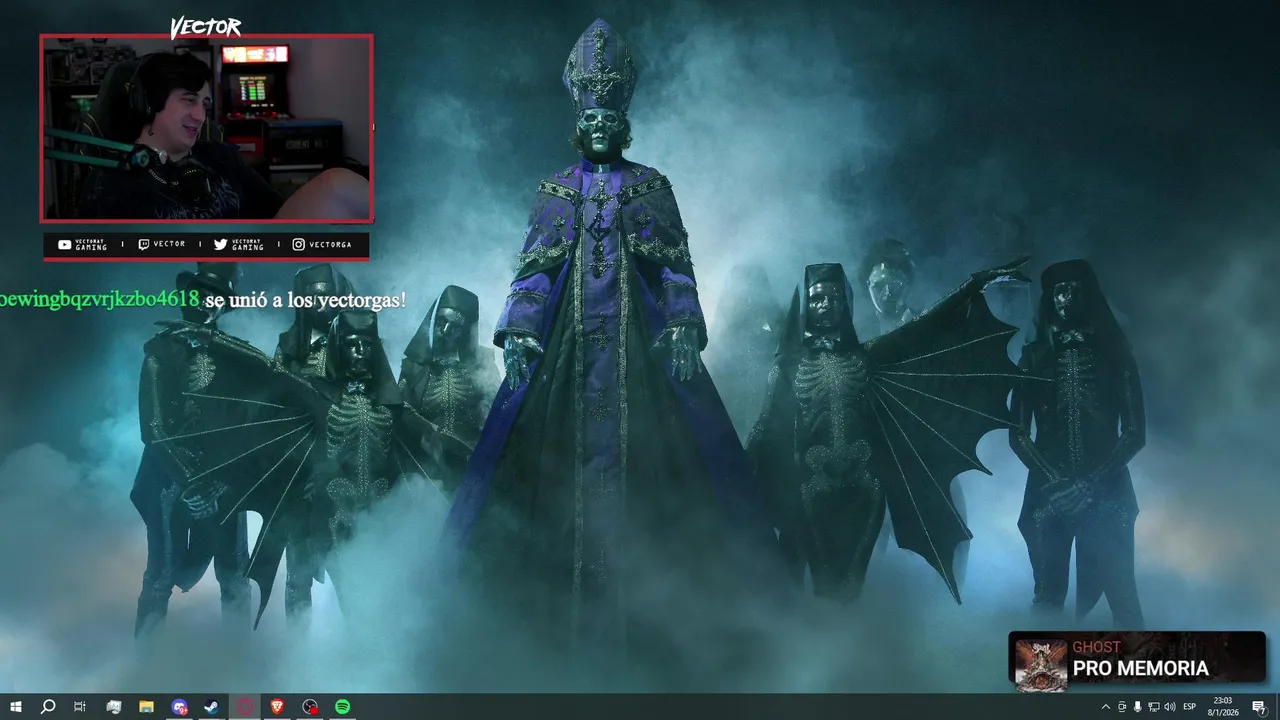The width and height of the screenshot is (1280, 720).
Task: Launch Steam from the taskbar
Action: (212, 707)
